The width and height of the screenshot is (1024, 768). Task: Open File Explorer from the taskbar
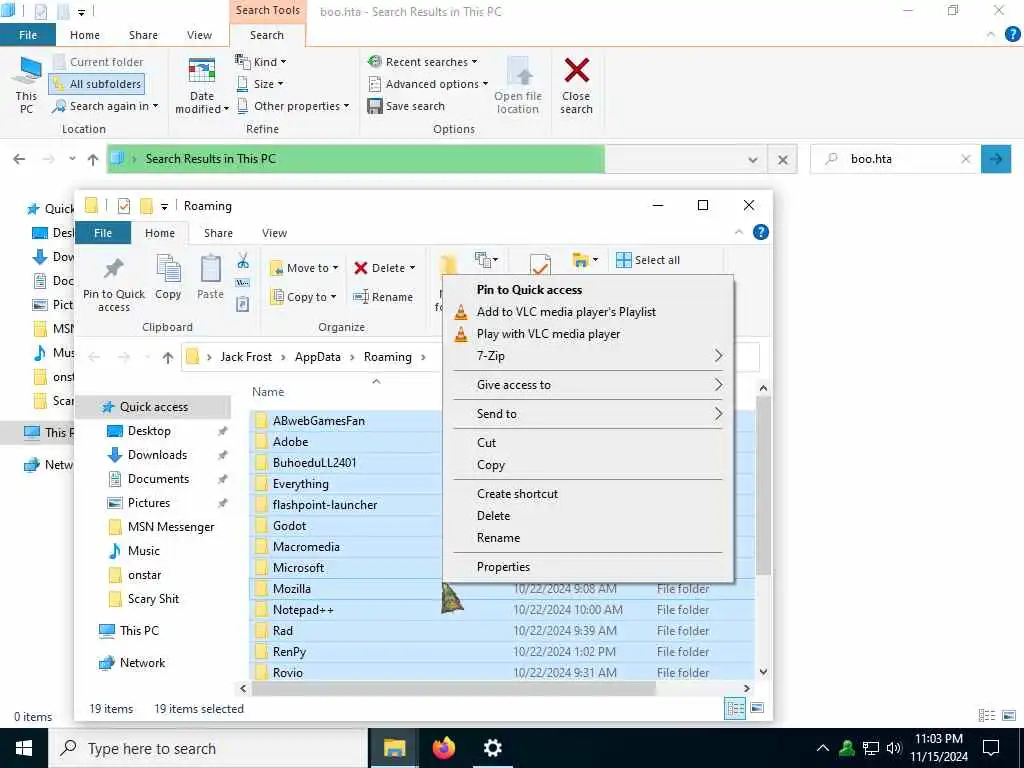tap(394, 748)
